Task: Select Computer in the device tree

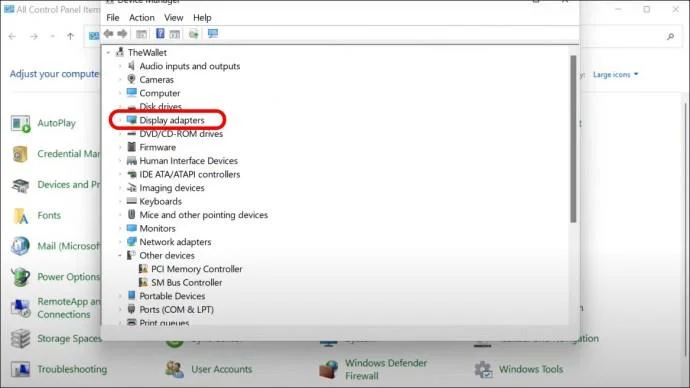Action: point(160,93)
